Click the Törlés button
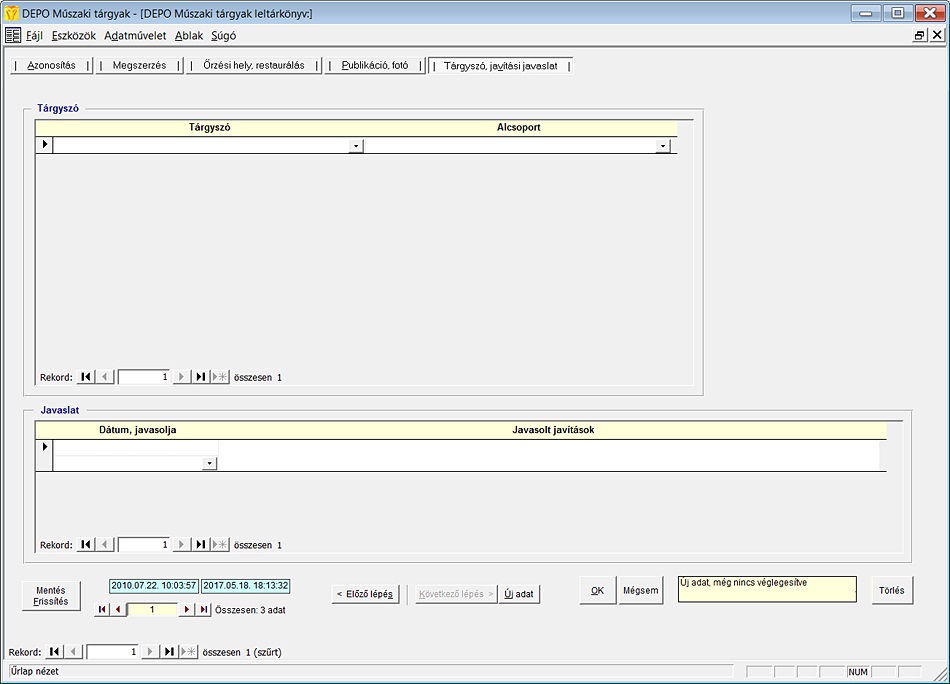950x684 pixels. coord(891,590)
